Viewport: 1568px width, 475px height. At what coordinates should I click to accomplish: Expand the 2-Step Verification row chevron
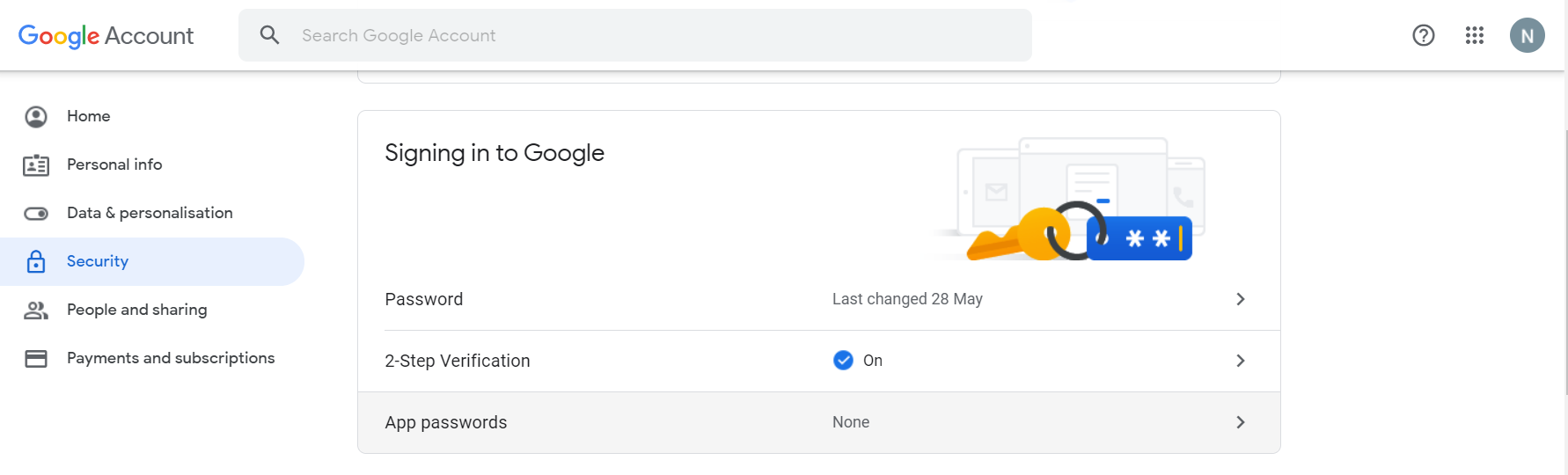[x=1240, y=361]
